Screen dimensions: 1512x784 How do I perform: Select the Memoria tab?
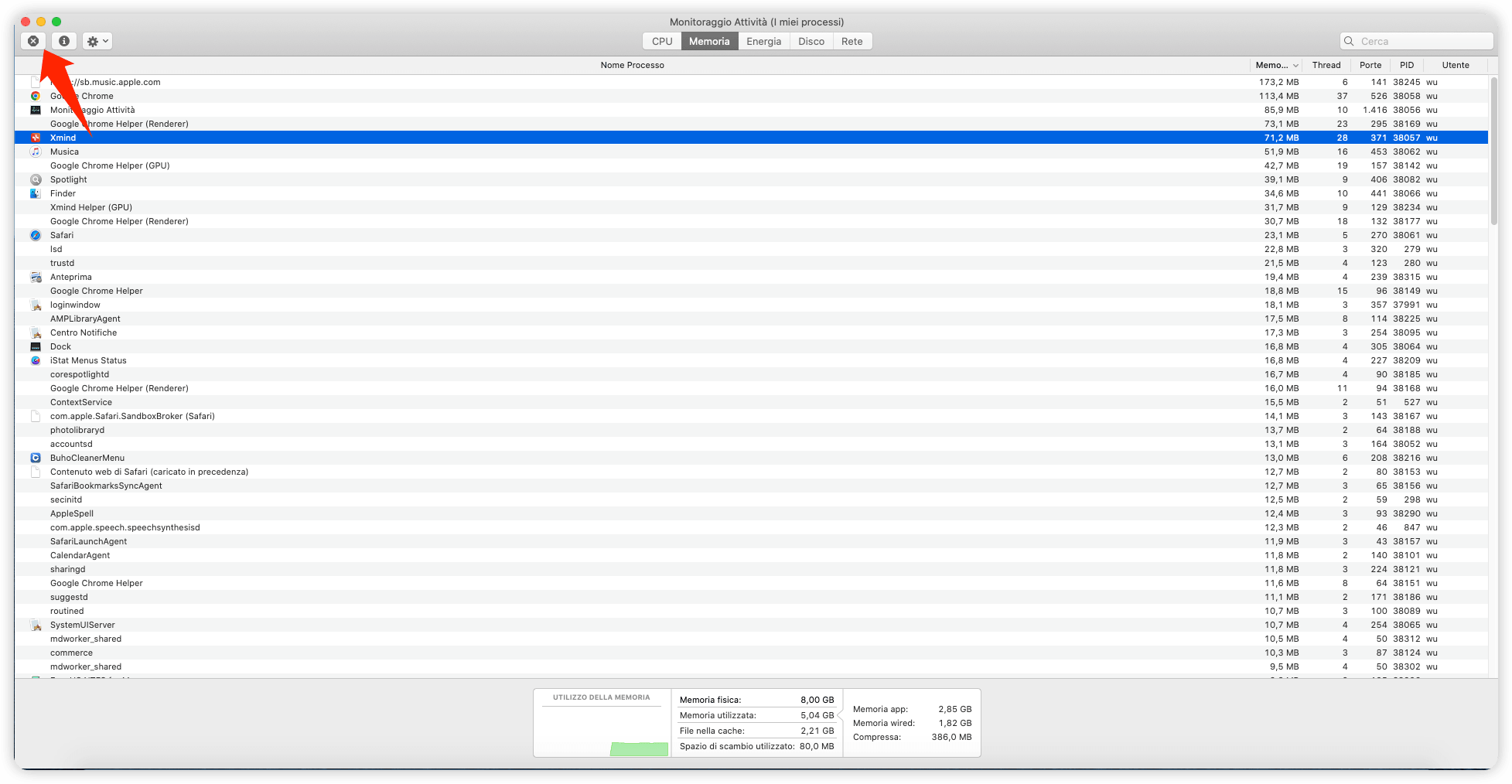(x=709, y=41)
